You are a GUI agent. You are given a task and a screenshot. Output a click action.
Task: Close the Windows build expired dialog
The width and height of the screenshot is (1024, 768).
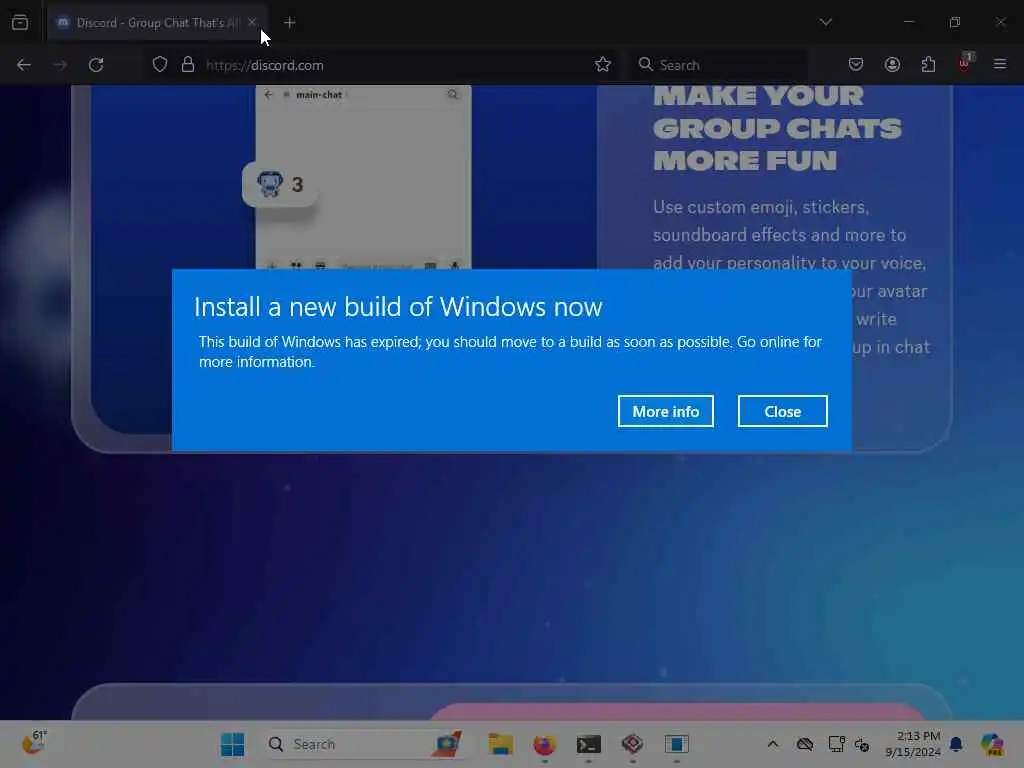[782, 411]
